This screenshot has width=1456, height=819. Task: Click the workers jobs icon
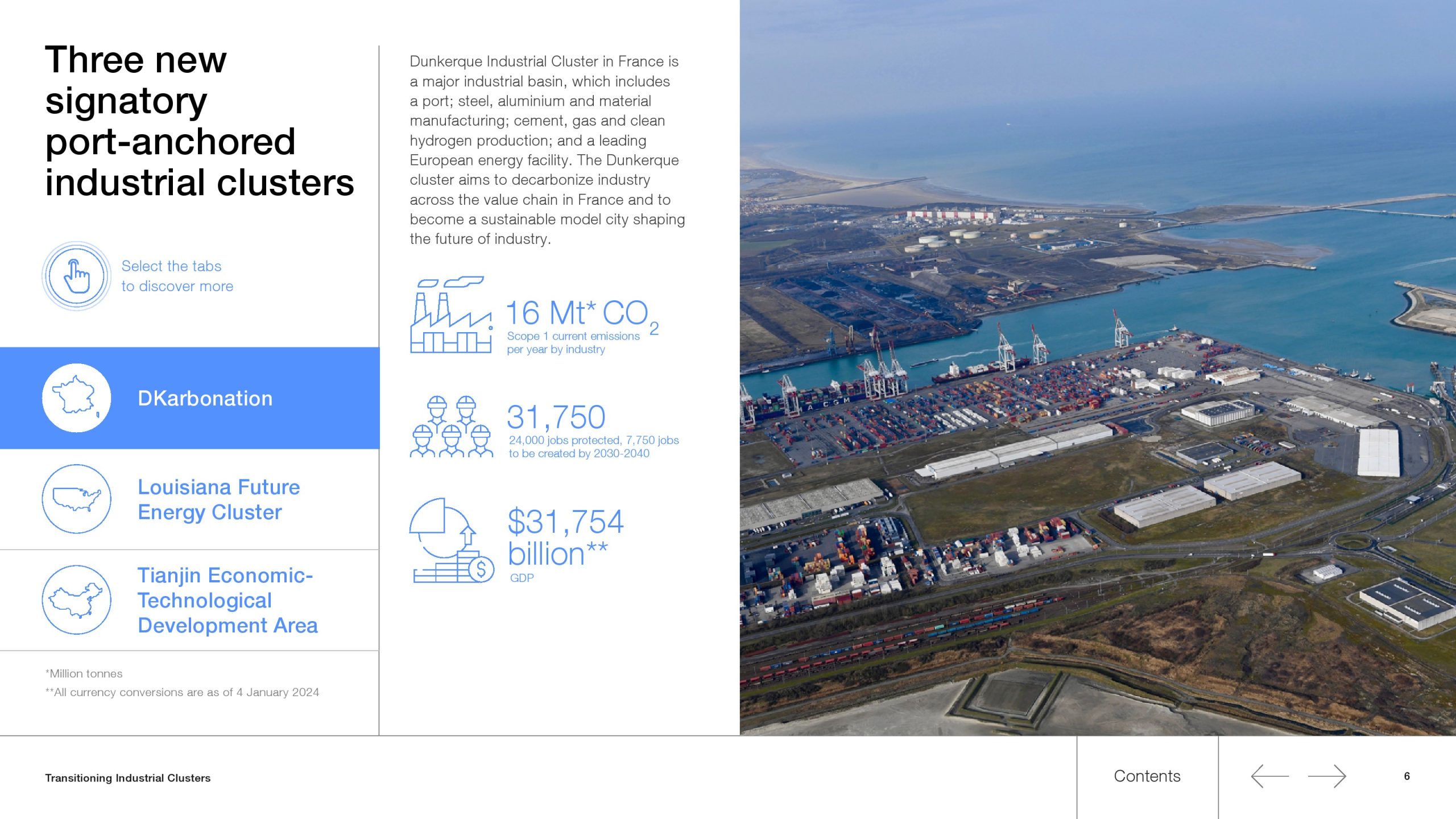click(x=451, y=427)
